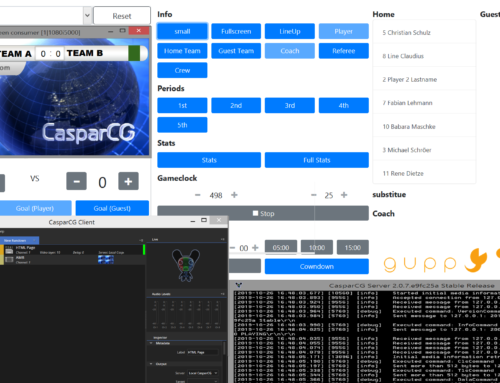Add one to guest score
This screenshot has height=383, width=500.
point(128,181)
